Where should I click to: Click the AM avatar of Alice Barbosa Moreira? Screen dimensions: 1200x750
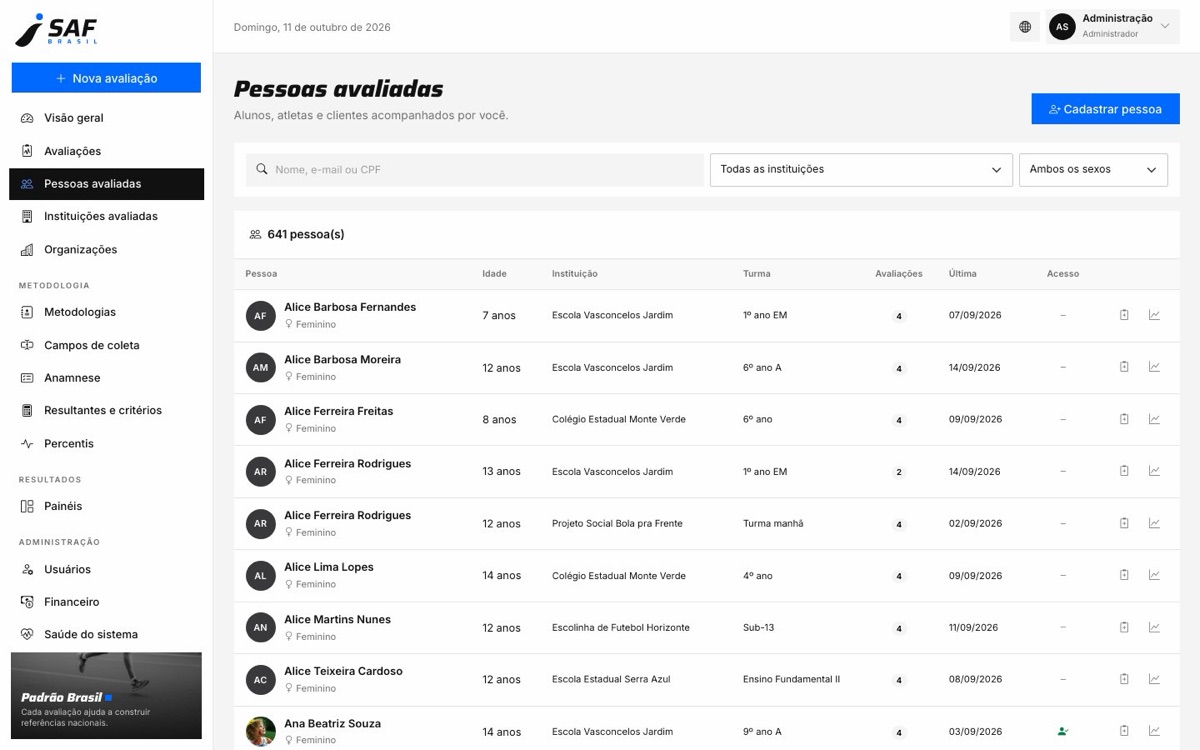coord(260,367)
